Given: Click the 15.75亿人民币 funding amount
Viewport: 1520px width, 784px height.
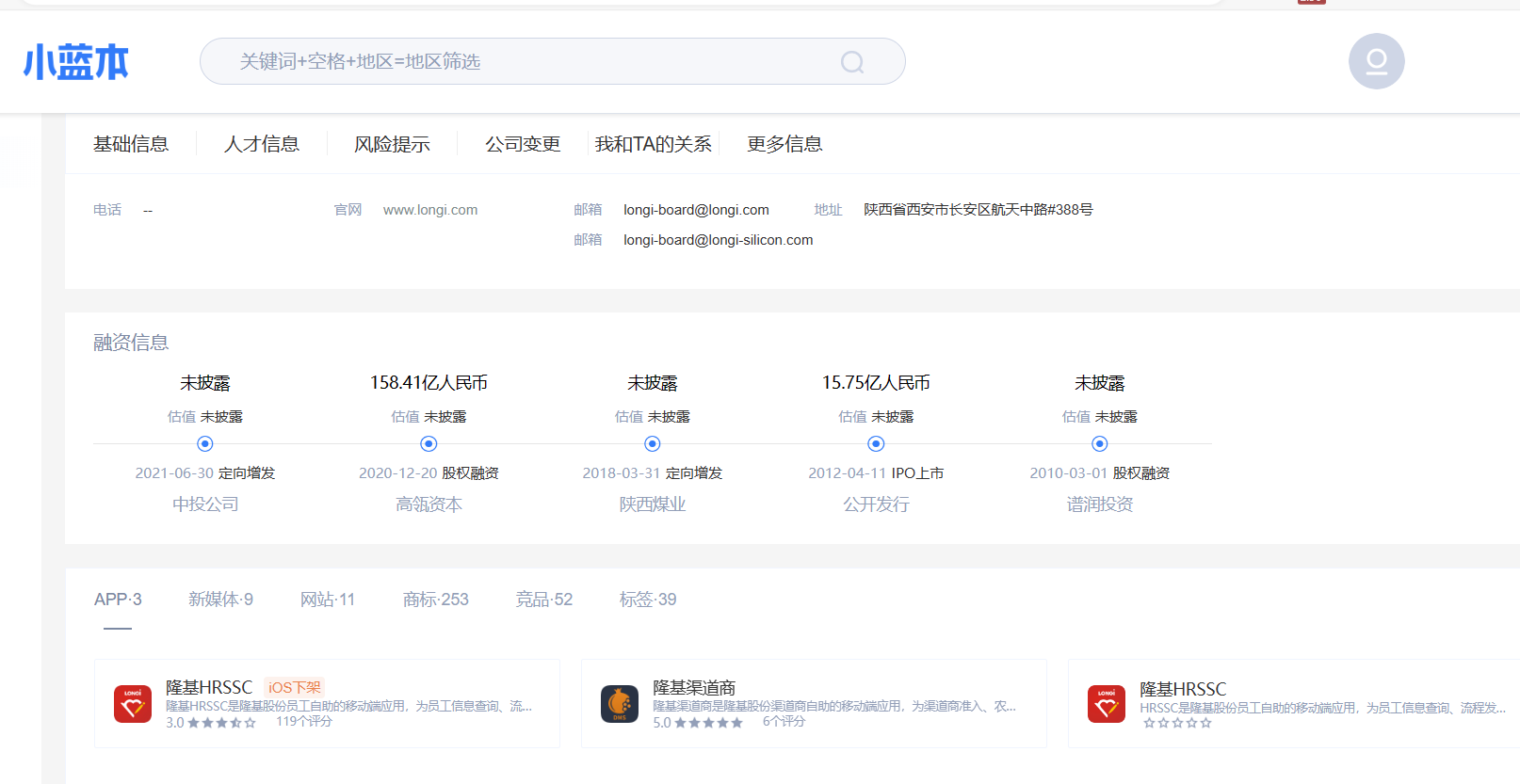Looking at the screenshot, I should tap(876, 383).
